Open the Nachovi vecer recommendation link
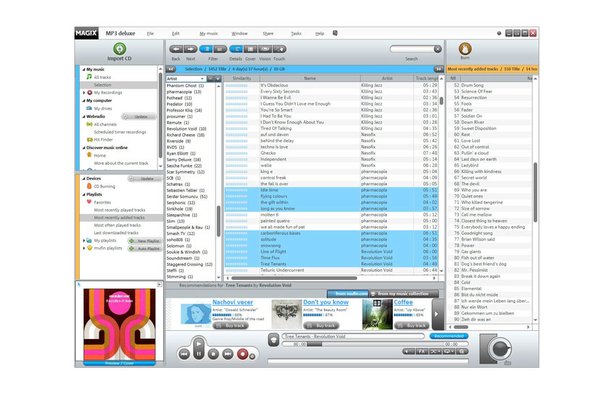The image size is (600, 395). [233, 302]
